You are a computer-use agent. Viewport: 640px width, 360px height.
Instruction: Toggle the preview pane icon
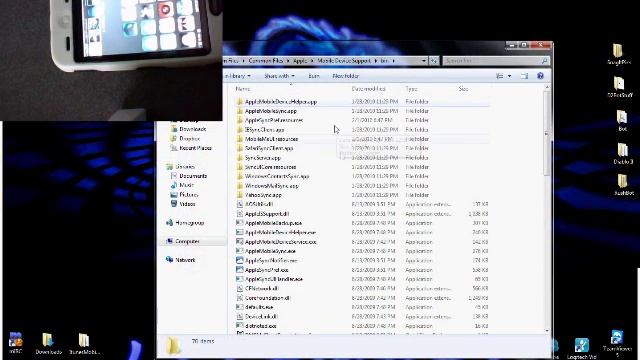(x=524, y=76)
